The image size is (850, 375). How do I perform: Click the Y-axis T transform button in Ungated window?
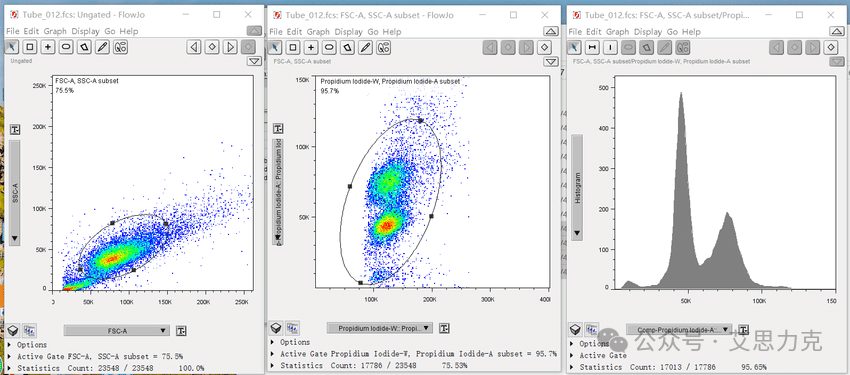(15, 130)
